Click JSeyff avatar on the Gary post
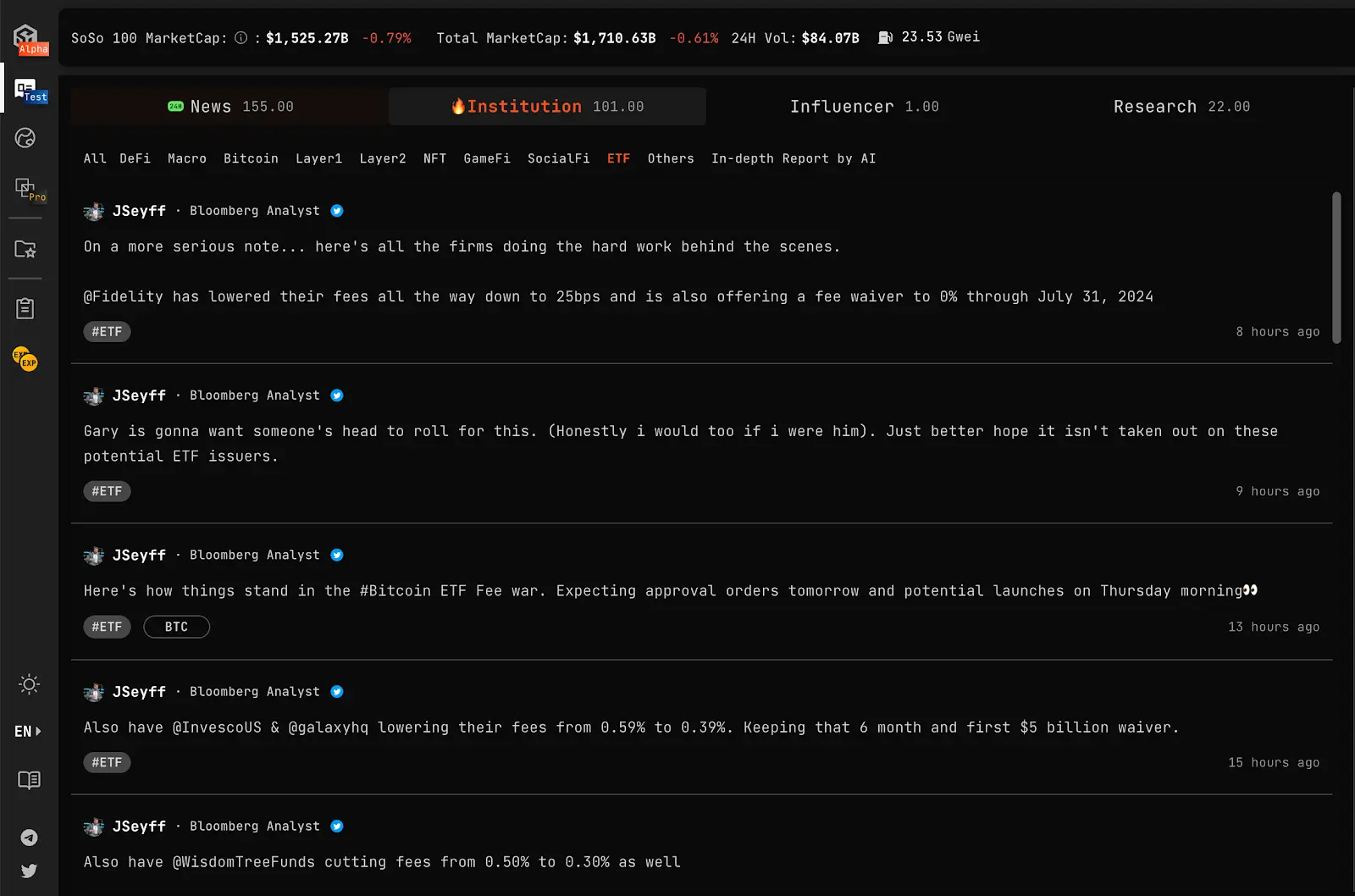 (93, 395)
